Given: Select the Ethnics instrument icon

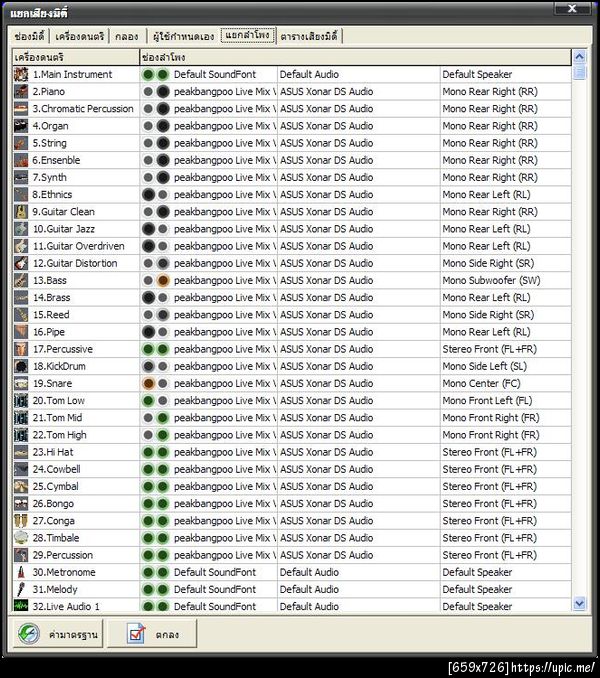Looking at the screenshot, I should (x=21, y=195).
